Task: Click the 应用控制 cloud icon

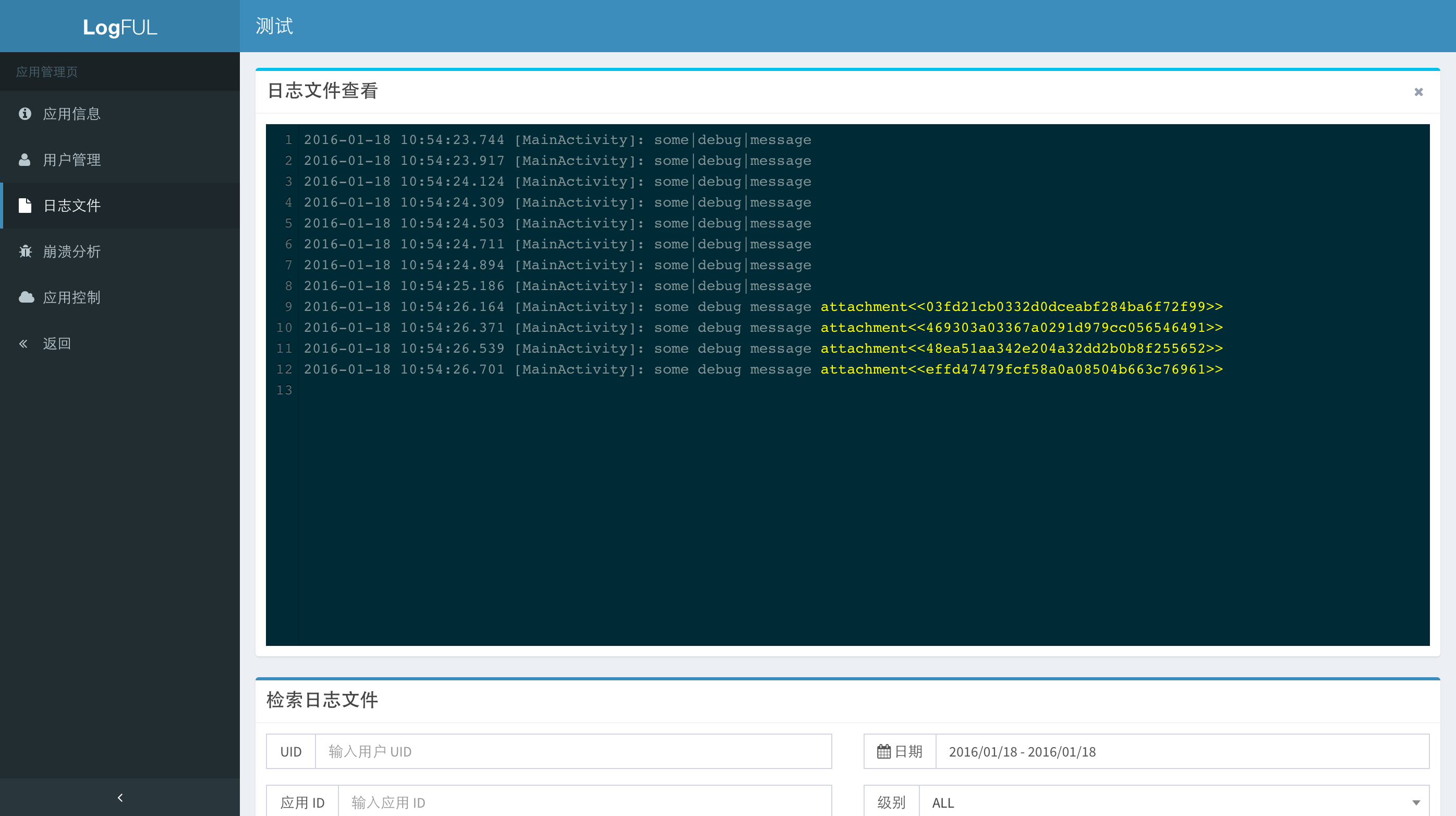Action: [26, 297]
